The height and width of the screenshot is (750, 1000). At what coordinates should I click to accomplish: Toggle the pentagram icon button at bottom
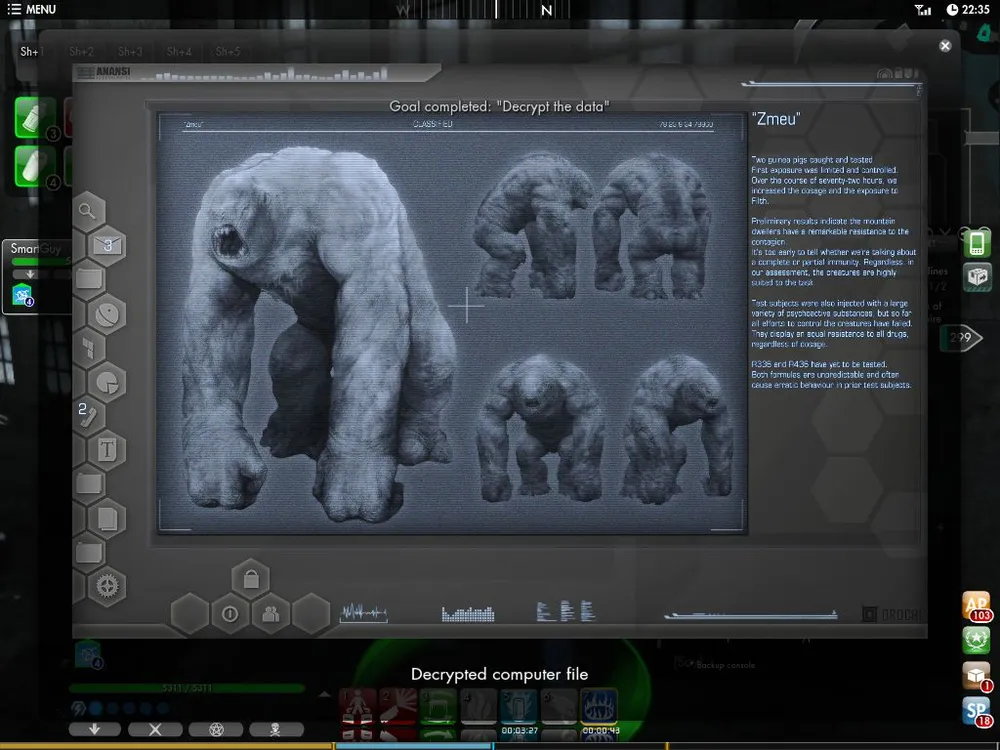pos(216,729)
